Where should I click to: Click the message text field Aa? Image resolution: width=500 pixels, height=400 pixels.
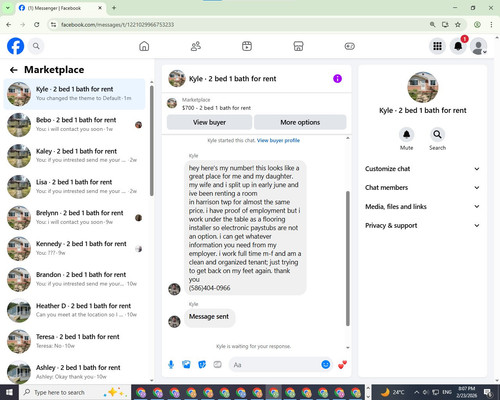275,365
